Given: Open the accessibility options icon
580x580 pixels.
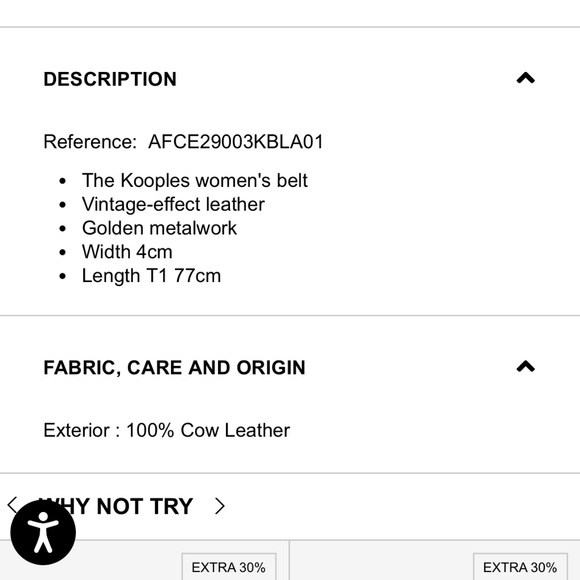Looking at the screenshot, I should point(43,533).
